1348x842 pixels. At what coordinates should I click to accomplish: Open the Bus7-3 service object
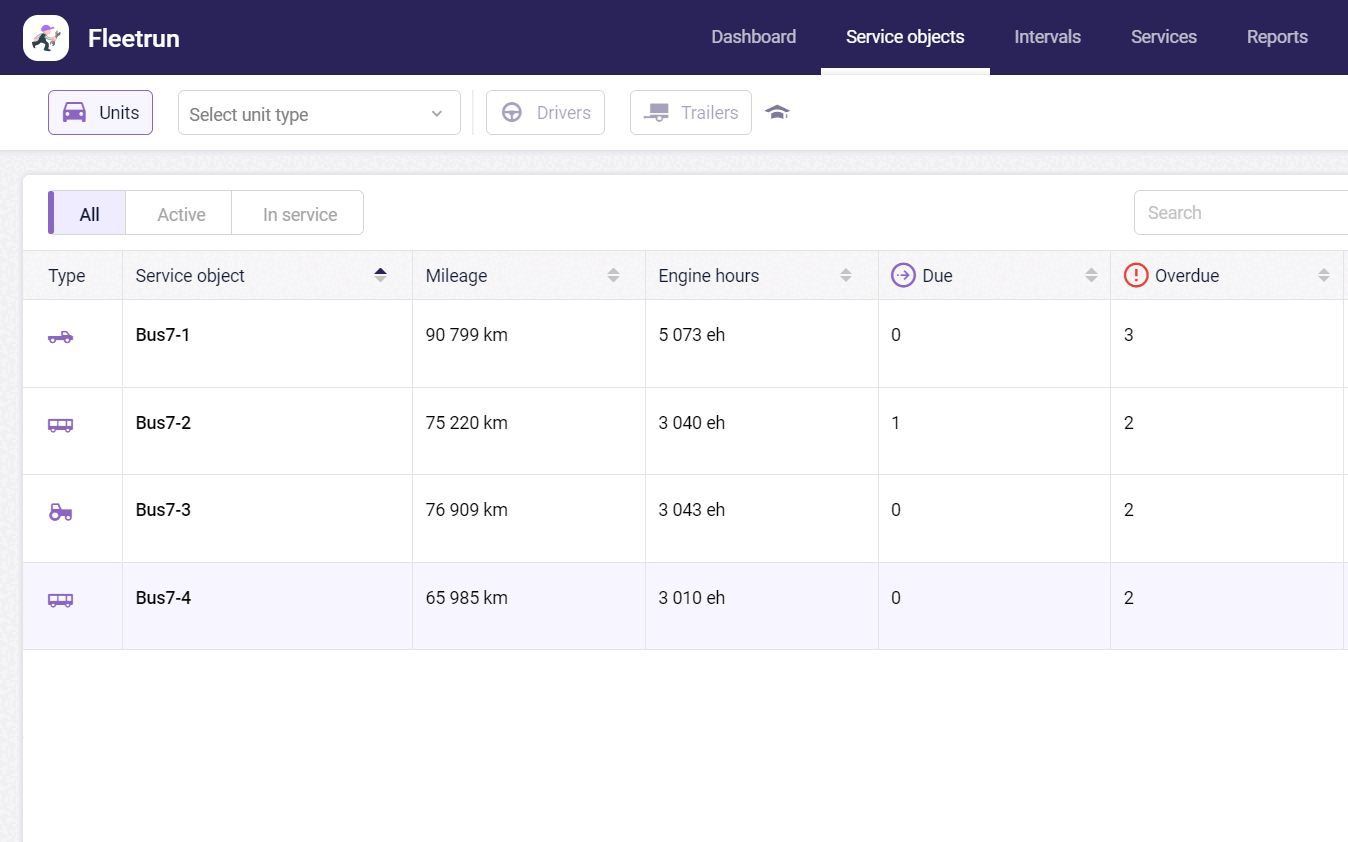[x=163, y=510]
